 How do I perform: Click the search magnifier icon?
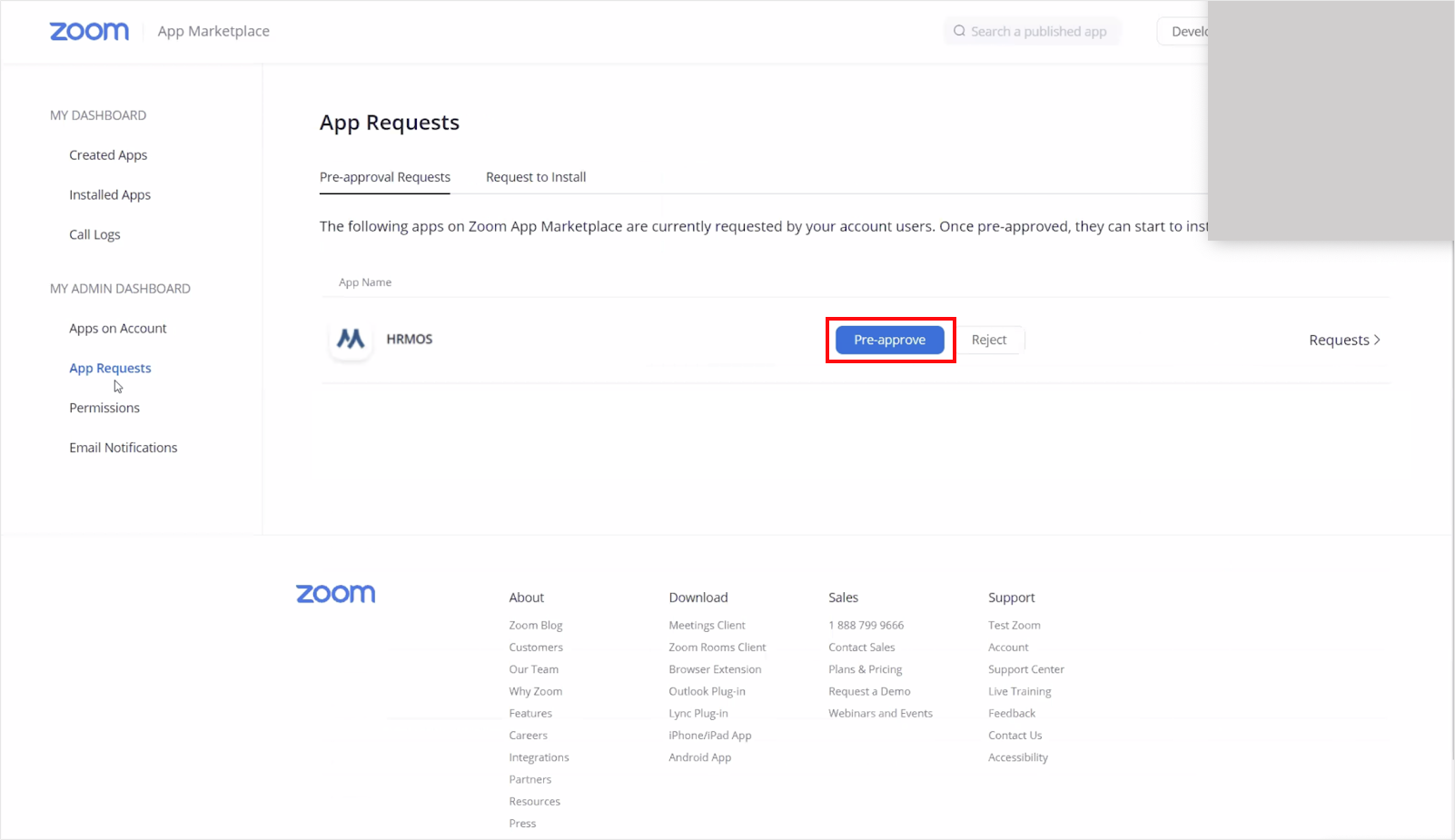(959, 31)
